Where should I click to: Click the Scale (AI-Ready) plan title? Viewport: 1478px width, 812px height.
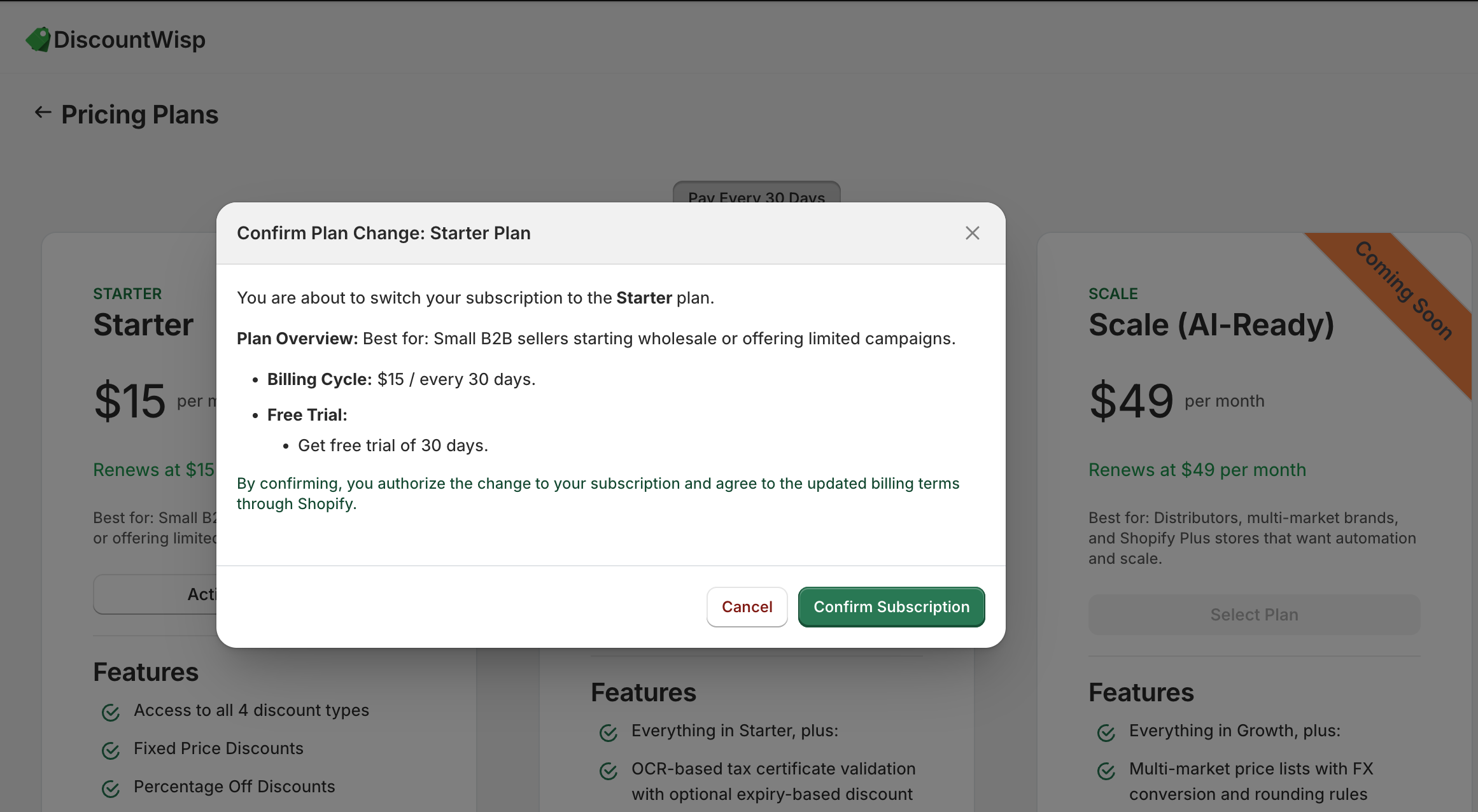click(x=1211, y=325)
